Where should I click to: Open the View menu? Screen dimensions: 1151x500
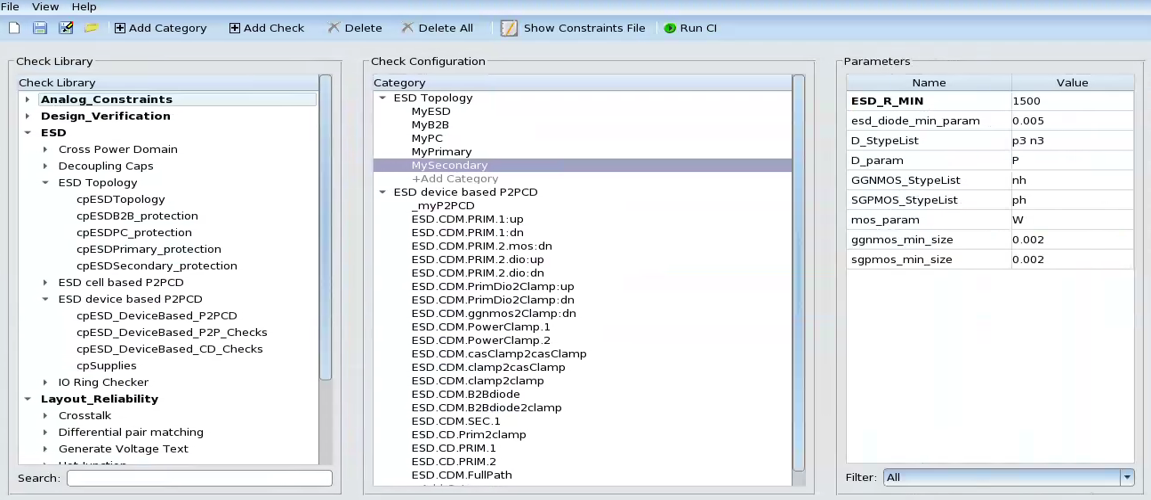point(46,7)
